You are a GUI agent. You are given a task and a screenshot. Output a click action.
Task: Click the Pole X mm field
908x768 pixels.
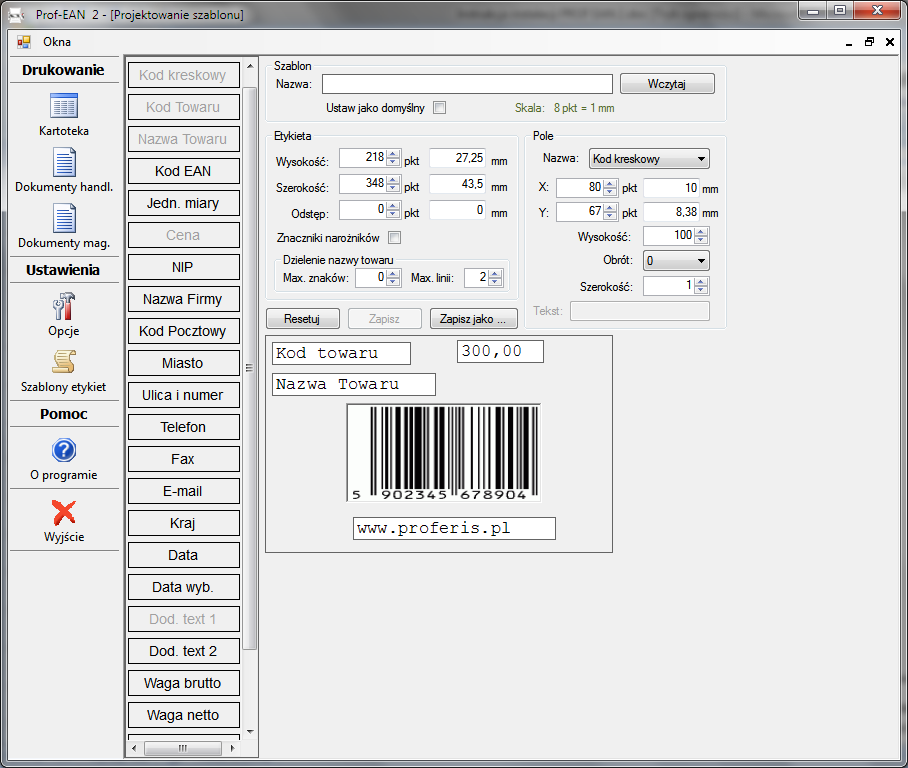pyautogui.click(x=672, y=188)
